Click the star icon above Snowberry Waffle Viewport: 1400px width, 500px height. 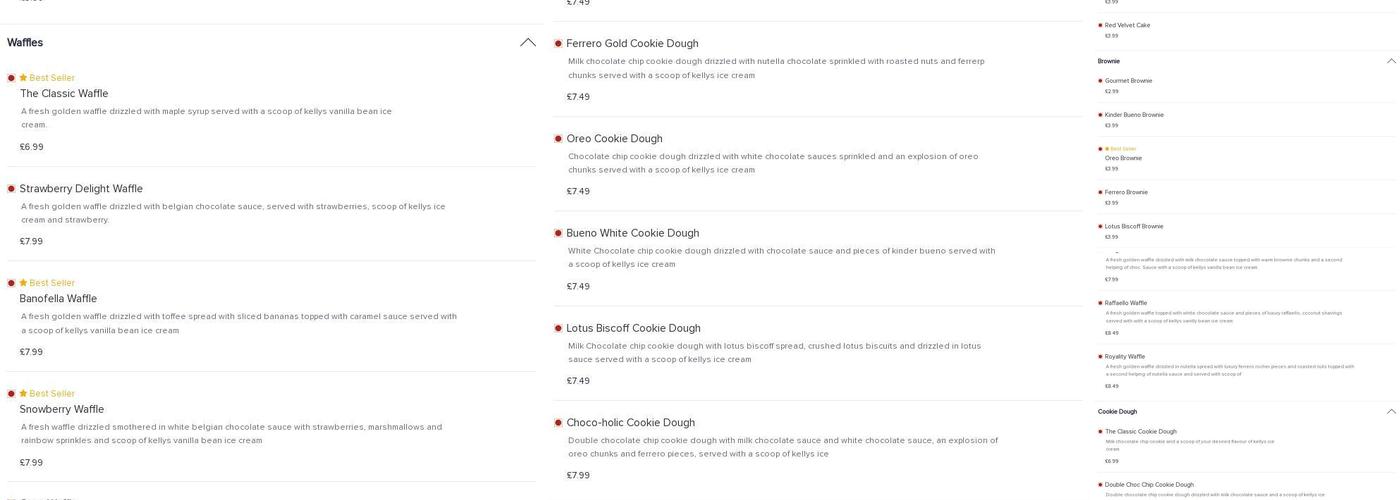coord(23,394)
